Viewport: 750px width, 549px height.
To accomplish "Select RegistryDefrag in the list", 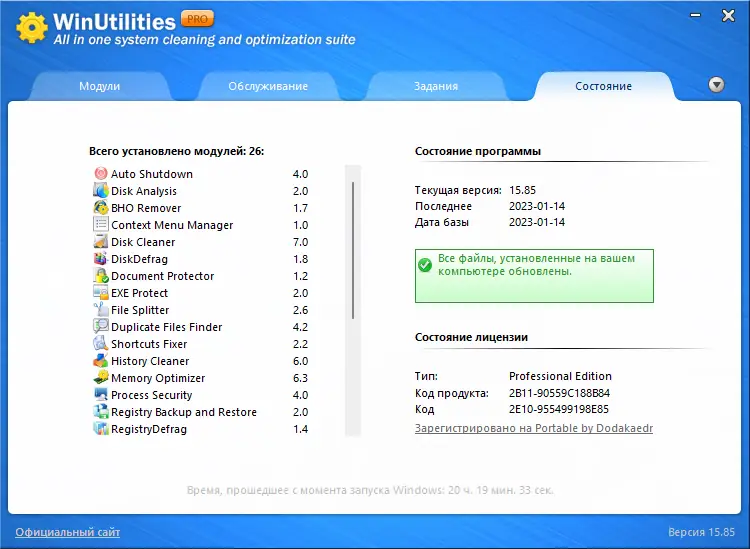I will click(x=149, y=429).
